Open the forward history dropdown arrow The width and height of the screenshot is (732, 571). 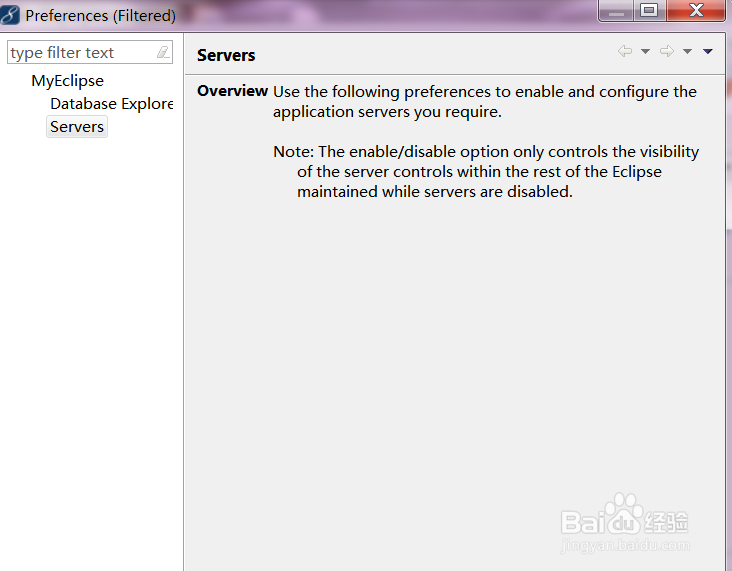click(x=687, y=51)
